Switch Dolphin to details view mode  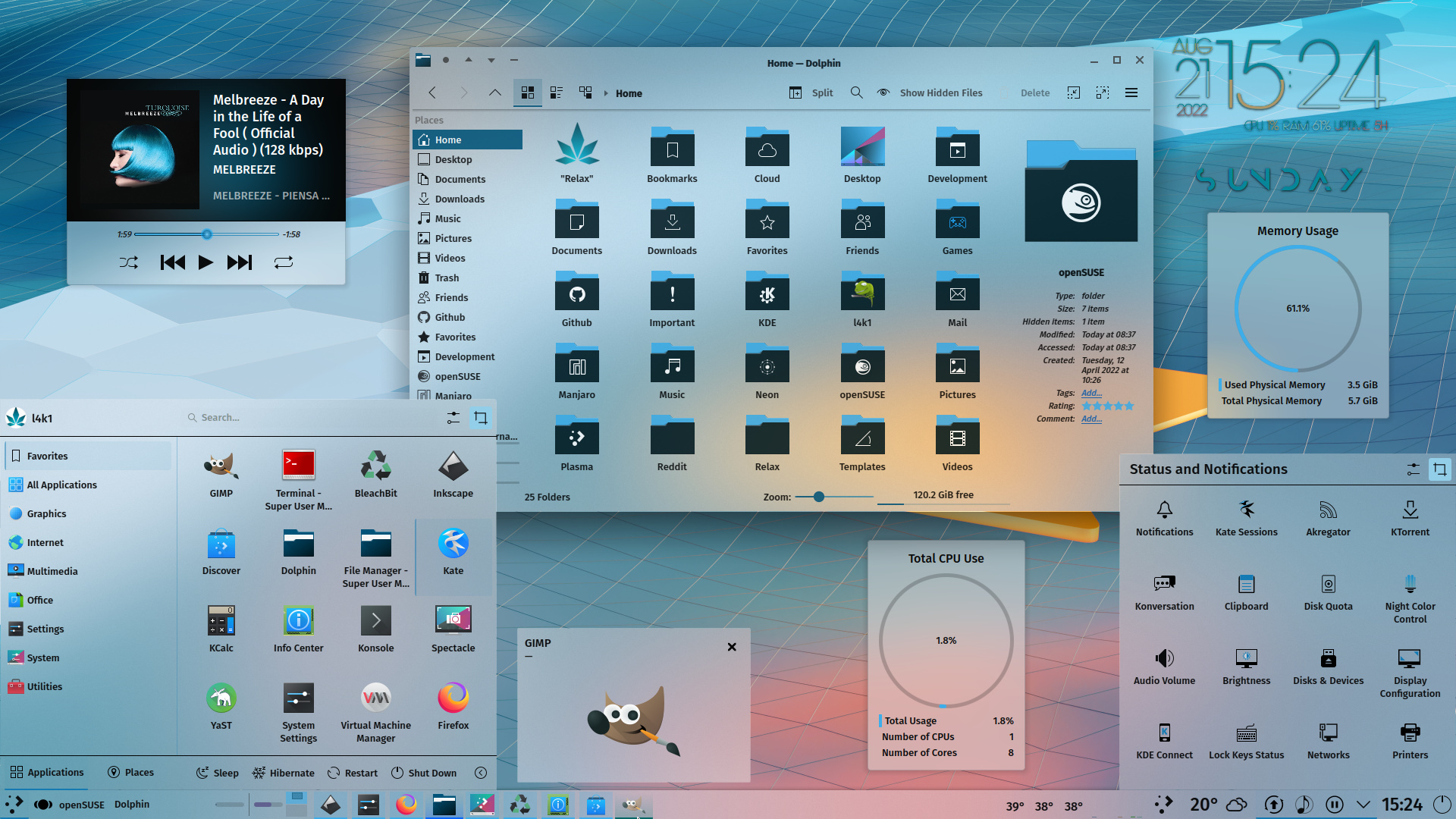click(x=585, y=93)
